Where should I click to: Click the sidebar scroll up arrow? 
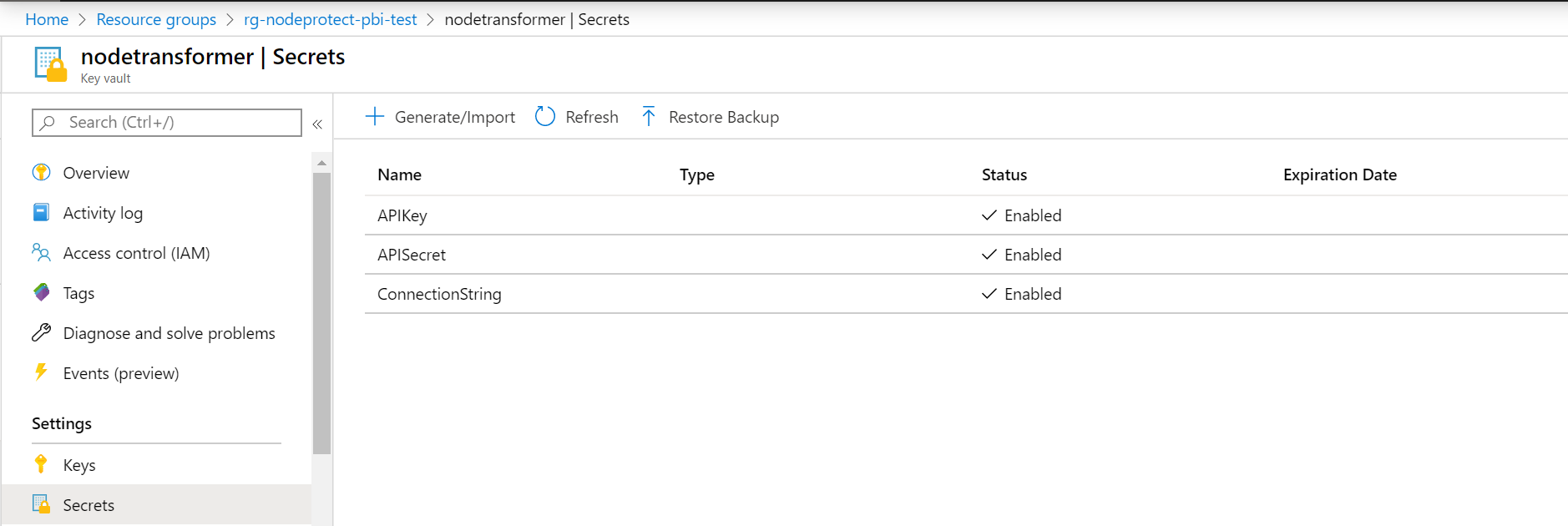click(x=321, y=163)
